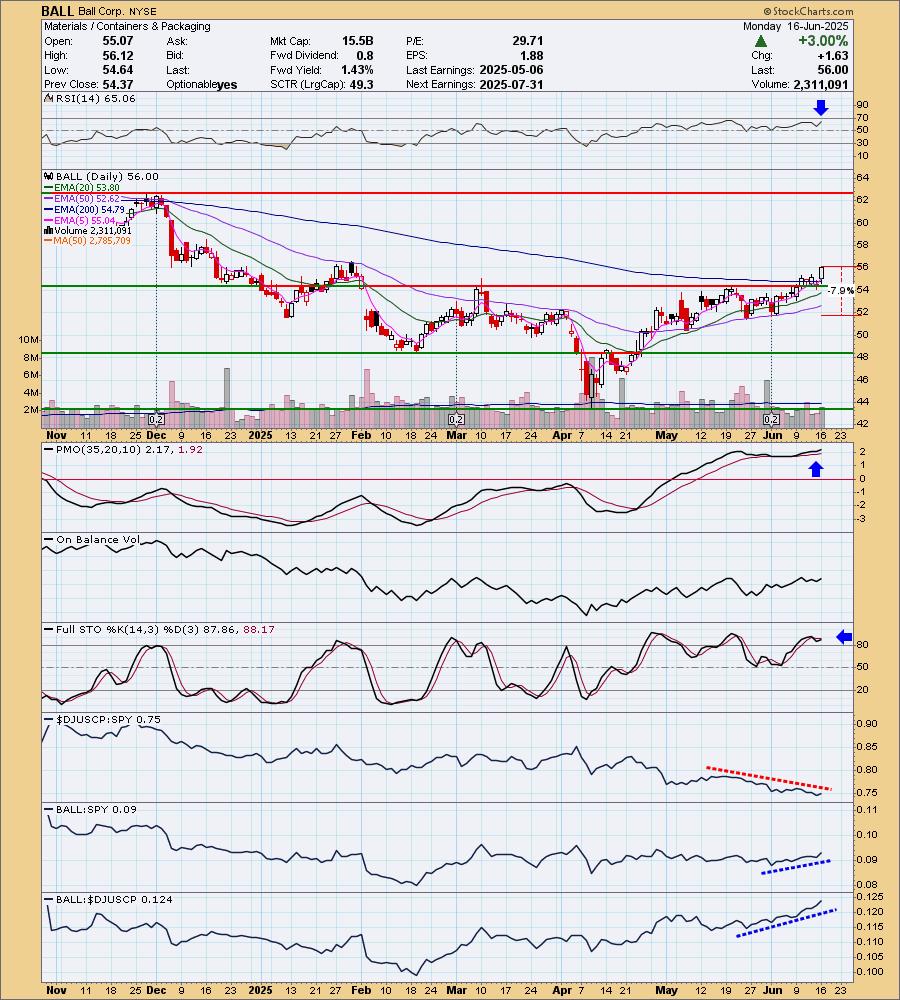
Task: Open the StockCharts.com copyright link
Action: [x=808, y=11]
